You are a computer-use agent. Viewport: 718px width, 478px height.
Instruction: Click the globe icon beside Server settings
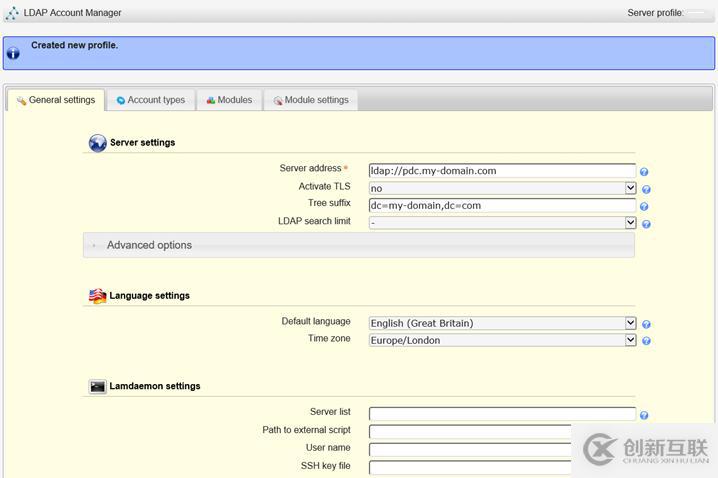point(98,143)
